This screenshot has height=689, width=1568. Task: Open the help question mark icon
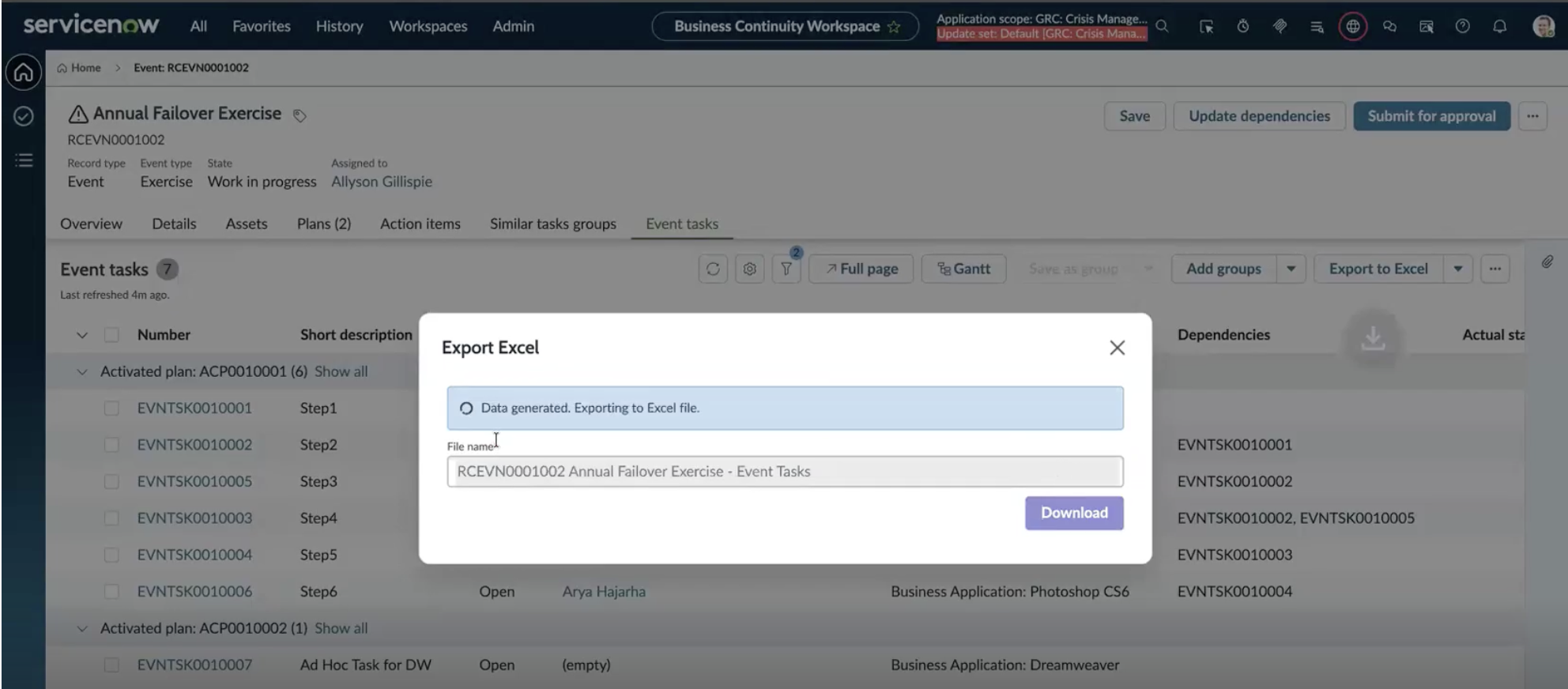[1463, 26]
